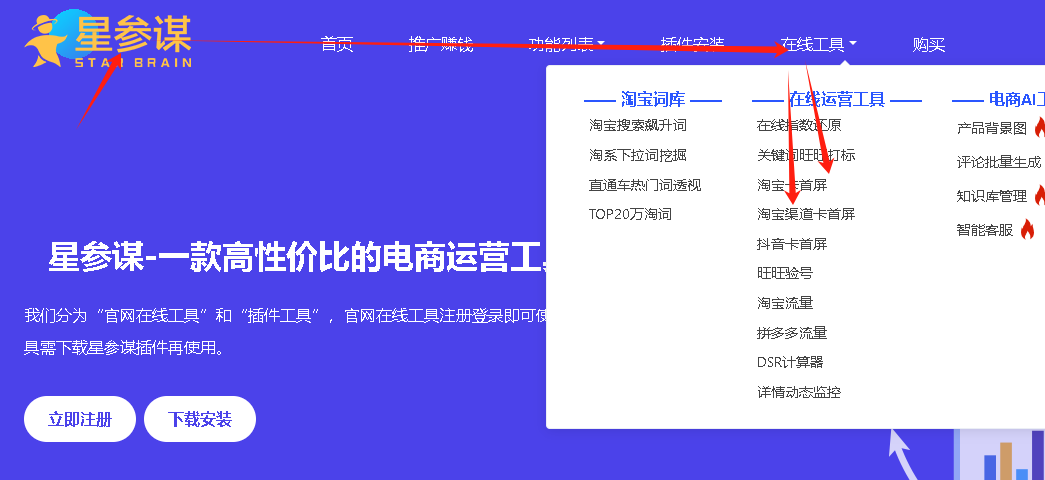This screenshot has width=1045, height=480.
Task: Open the 插件安装 nav item
Action: (x=692, y=45)
